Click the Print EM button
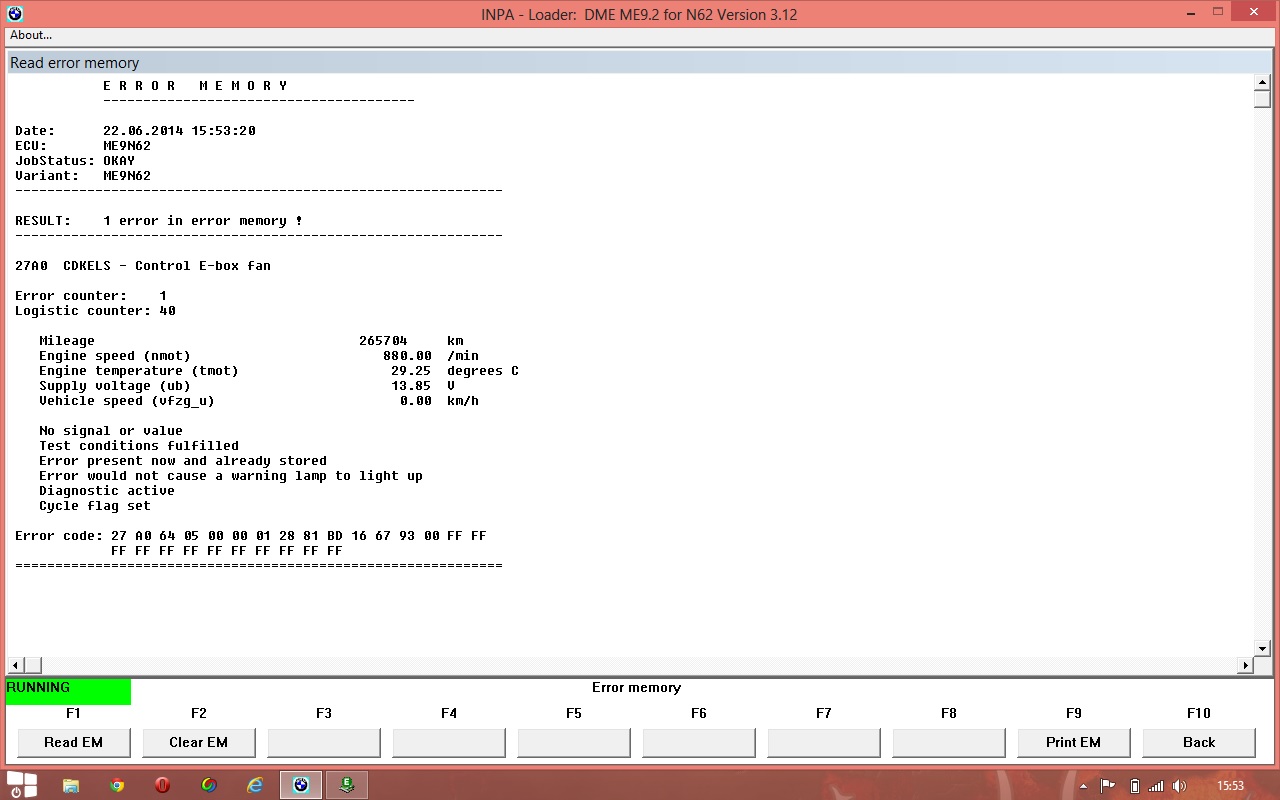 pyautogui.click(x=1073, y=742)
